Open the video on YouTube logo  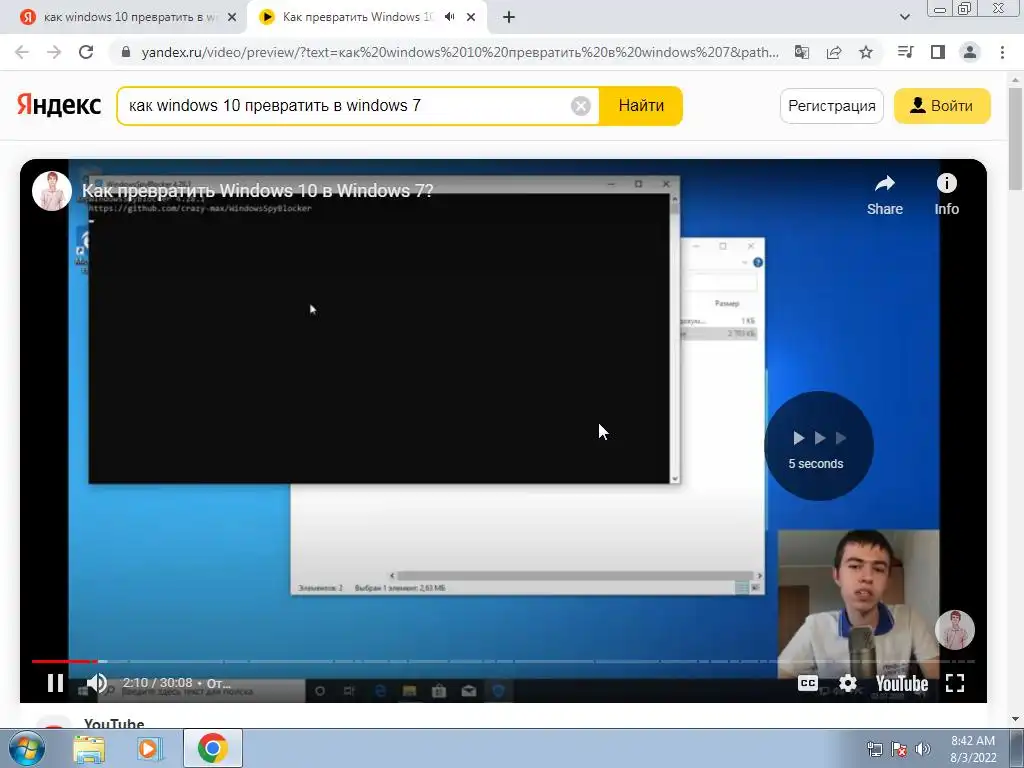coord(902,684)
